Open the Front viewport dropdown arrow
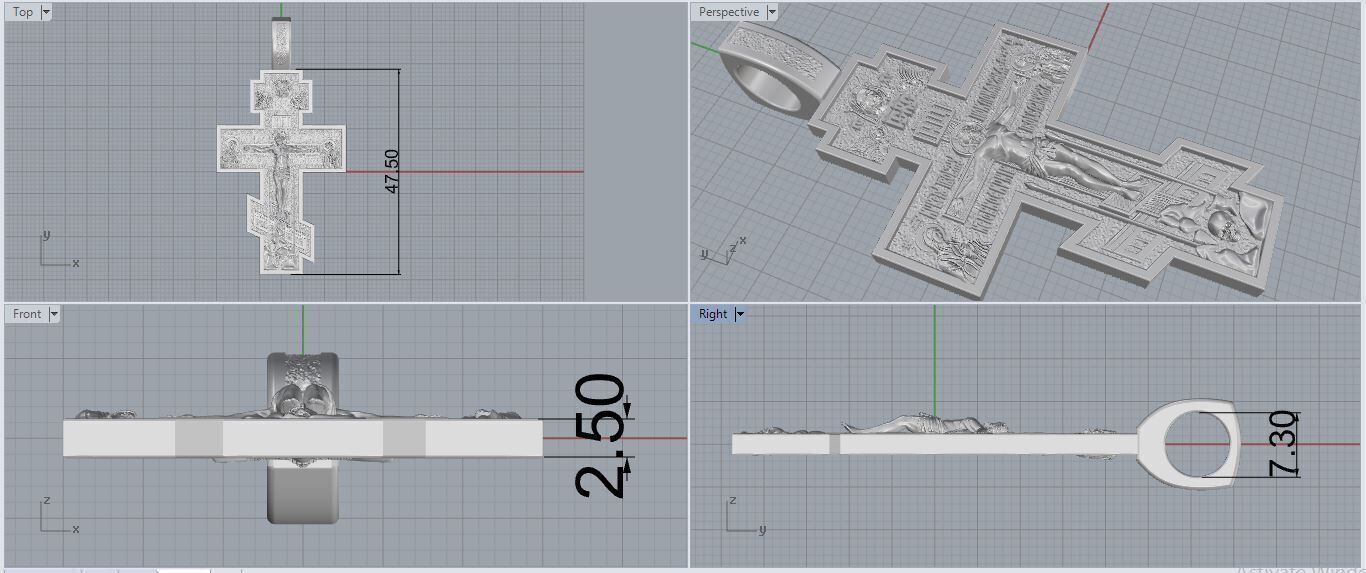 [x=54, y=314]
